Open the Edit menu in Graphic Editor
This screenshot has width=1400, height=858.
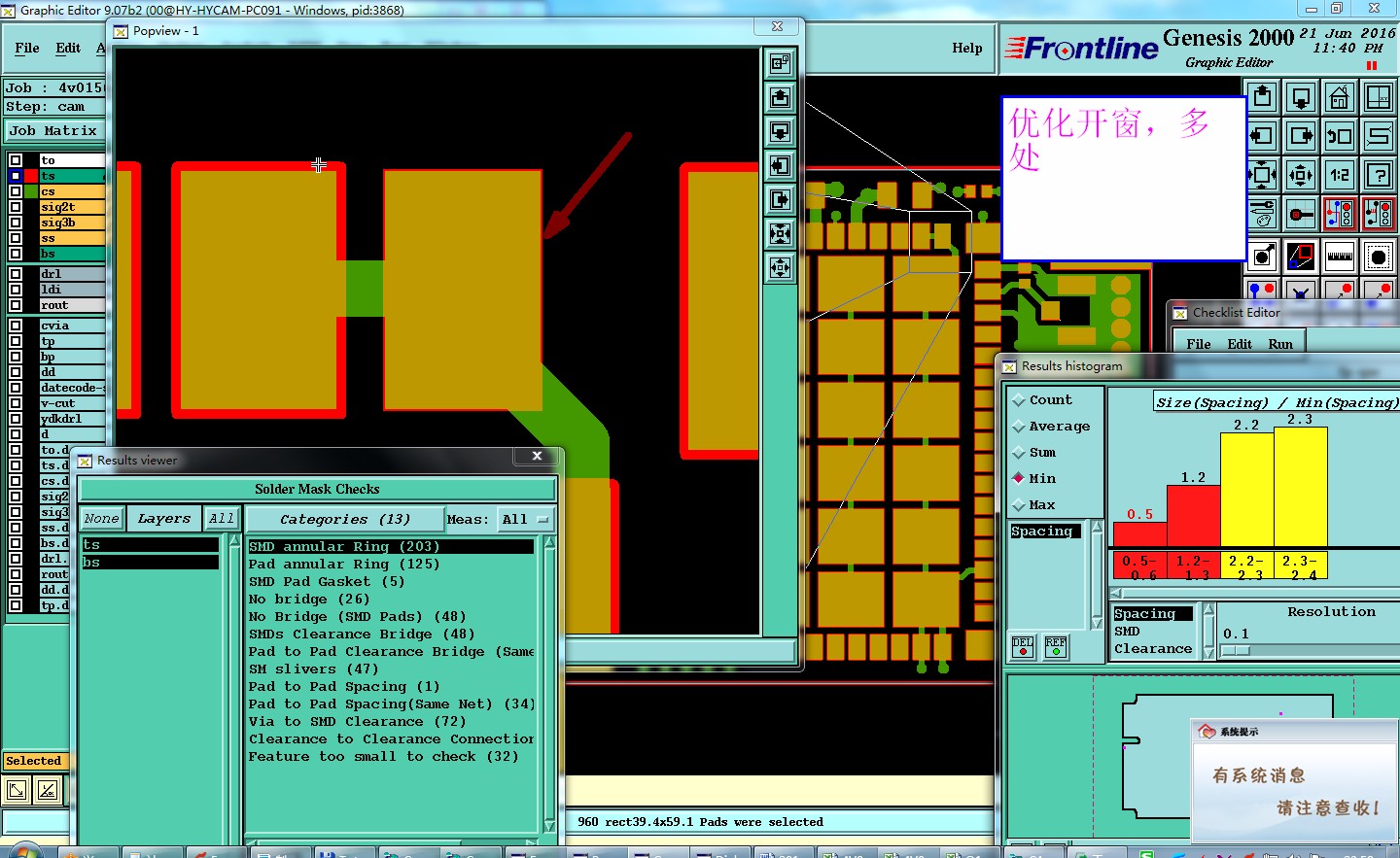tap(68, 48)
